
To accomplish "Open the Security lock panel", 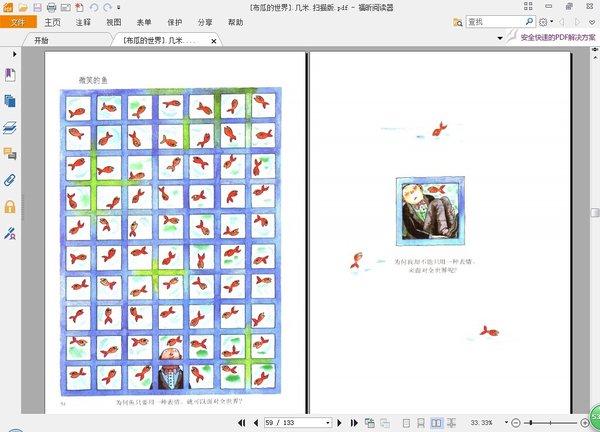I will 10,206.
